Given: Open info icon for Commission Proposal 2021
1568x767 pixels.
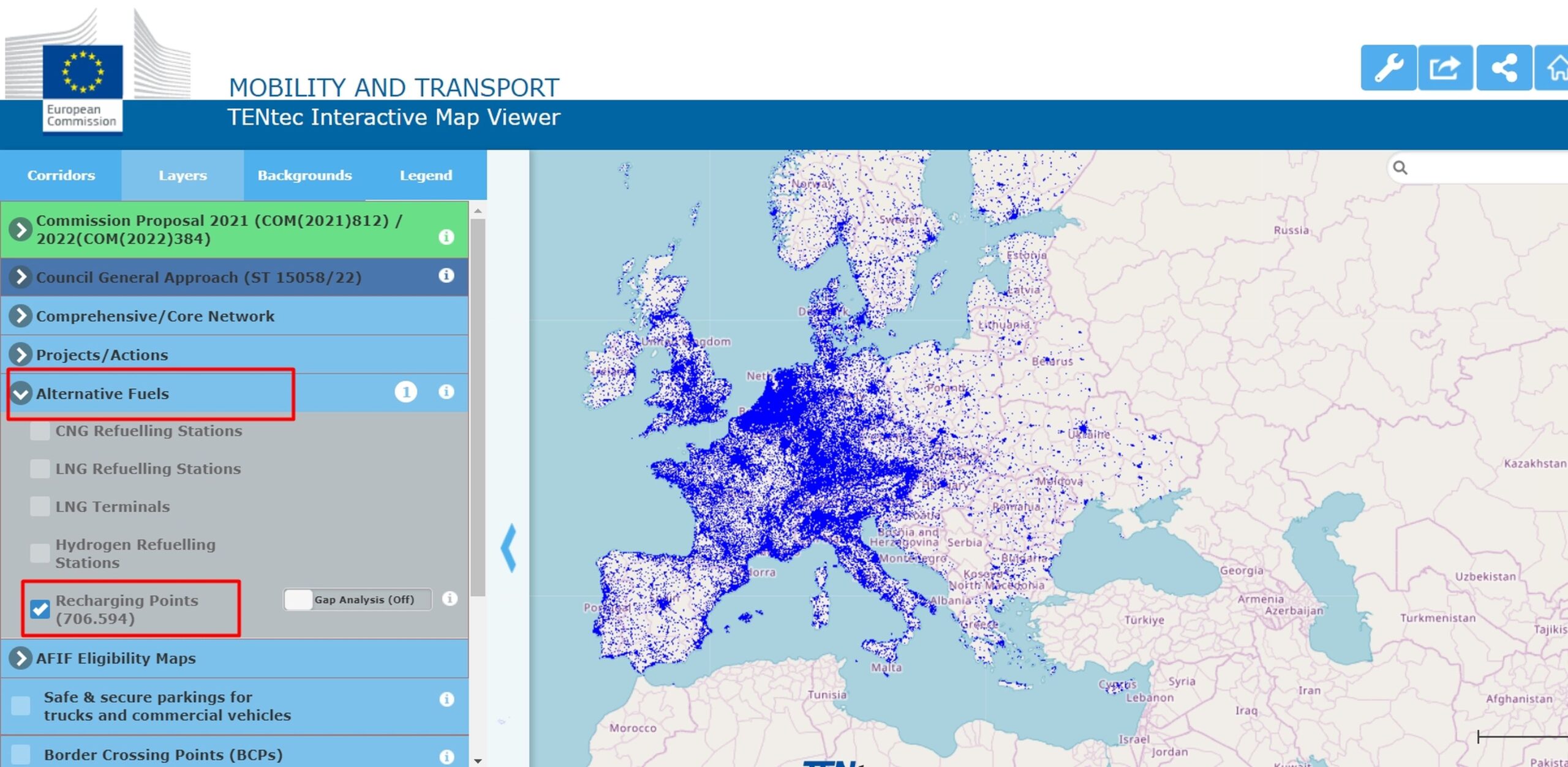Looking at the screenshot, I should point(447,236).
